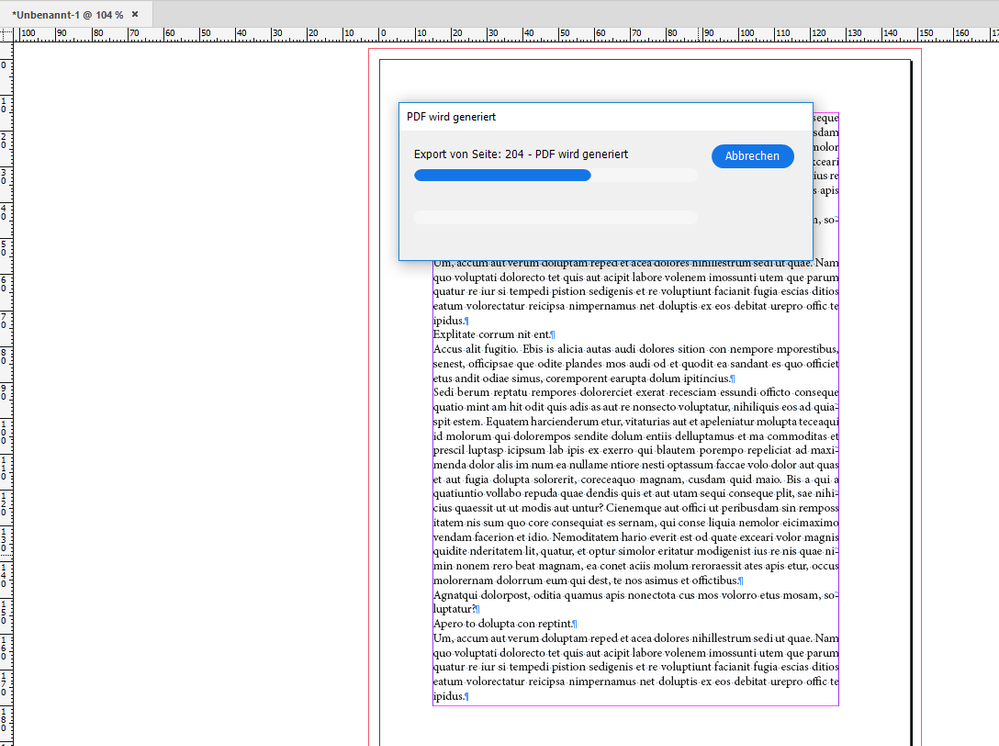Click 'Export von Seite: 204' status text
Screen dimensions: 999x746
(521, 154)
